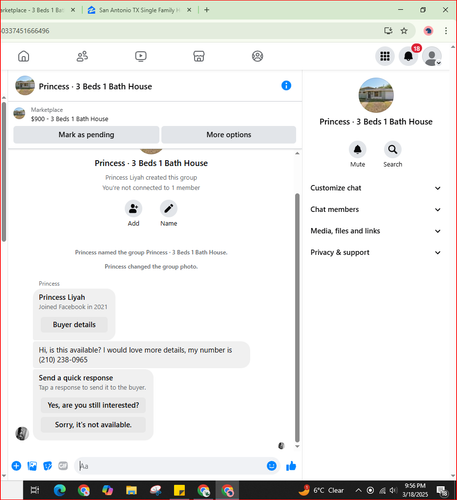Image resolution: width=457 pixels, height=500 pixels.
Task: Open Chrome three-dot menu
Action: coord(446,31)
